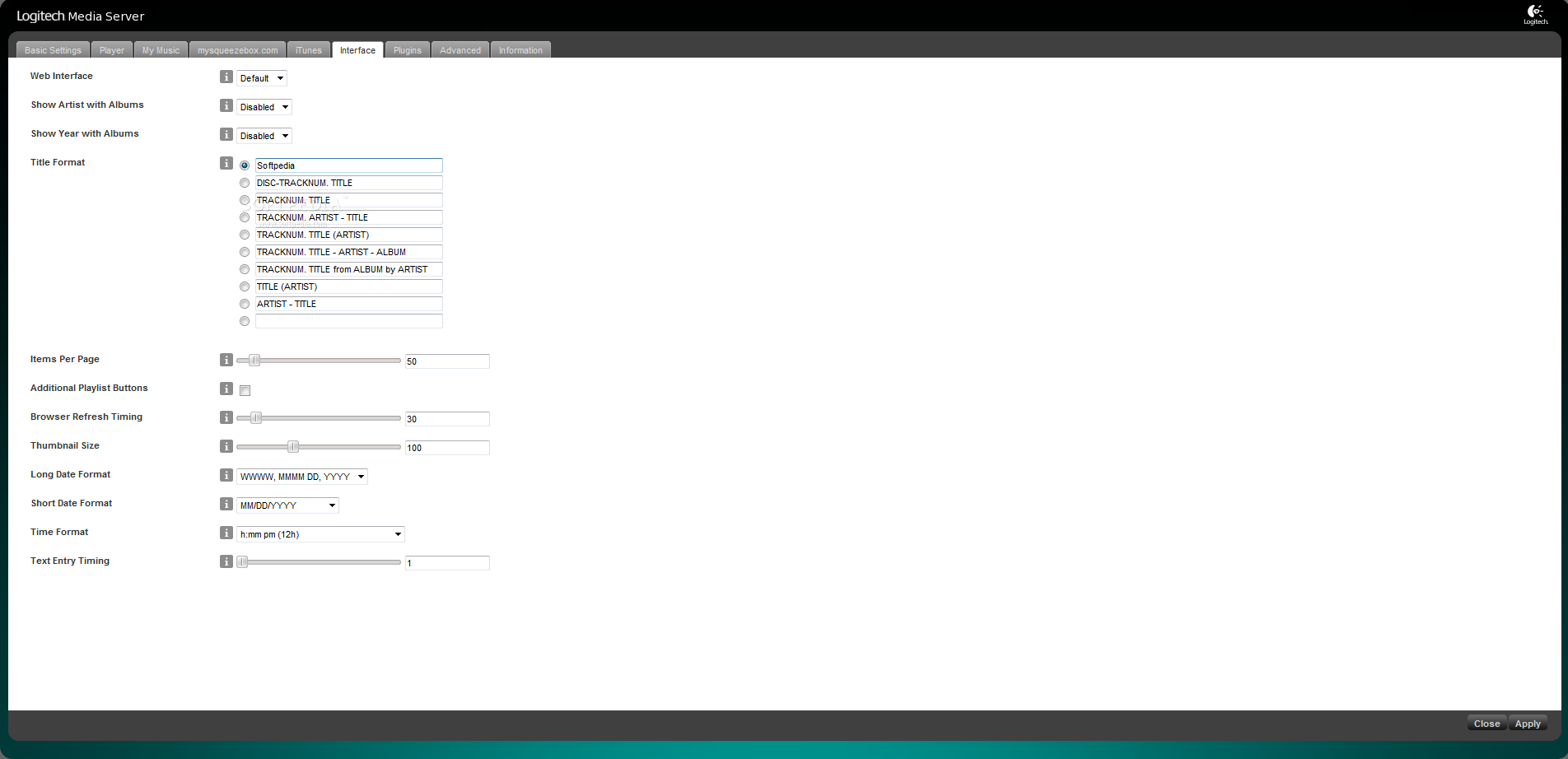Switch to the iTunes tab

309,50
